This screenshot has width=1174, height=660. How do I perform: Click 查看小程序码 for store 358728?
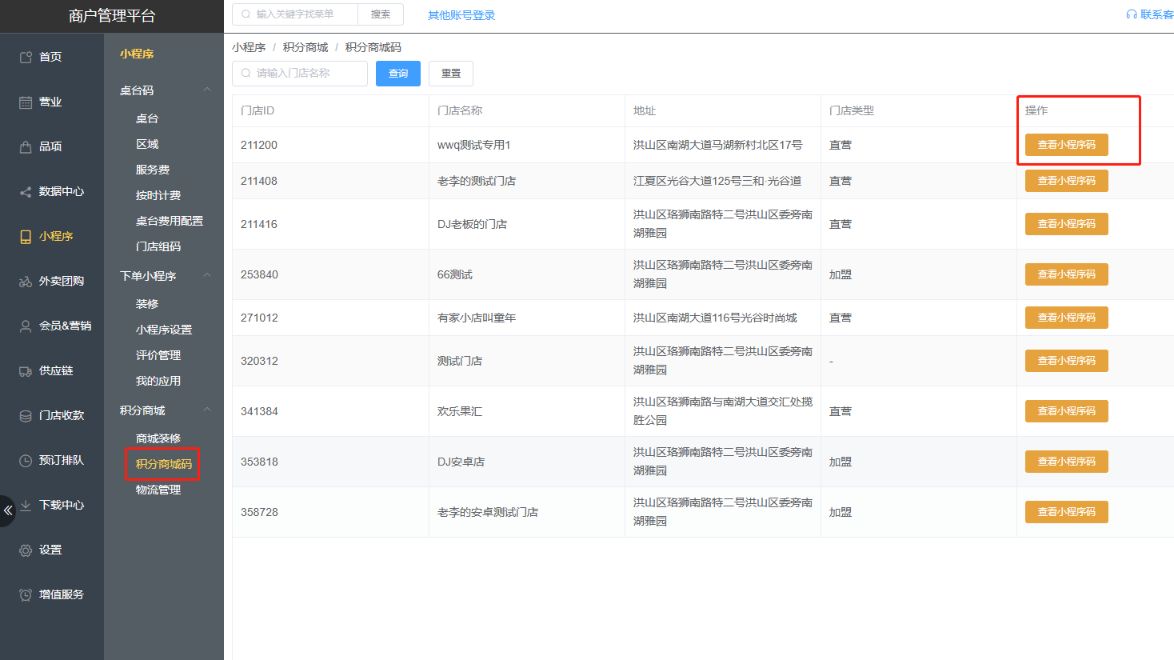pyautogui.click(x=1066, y=512)
